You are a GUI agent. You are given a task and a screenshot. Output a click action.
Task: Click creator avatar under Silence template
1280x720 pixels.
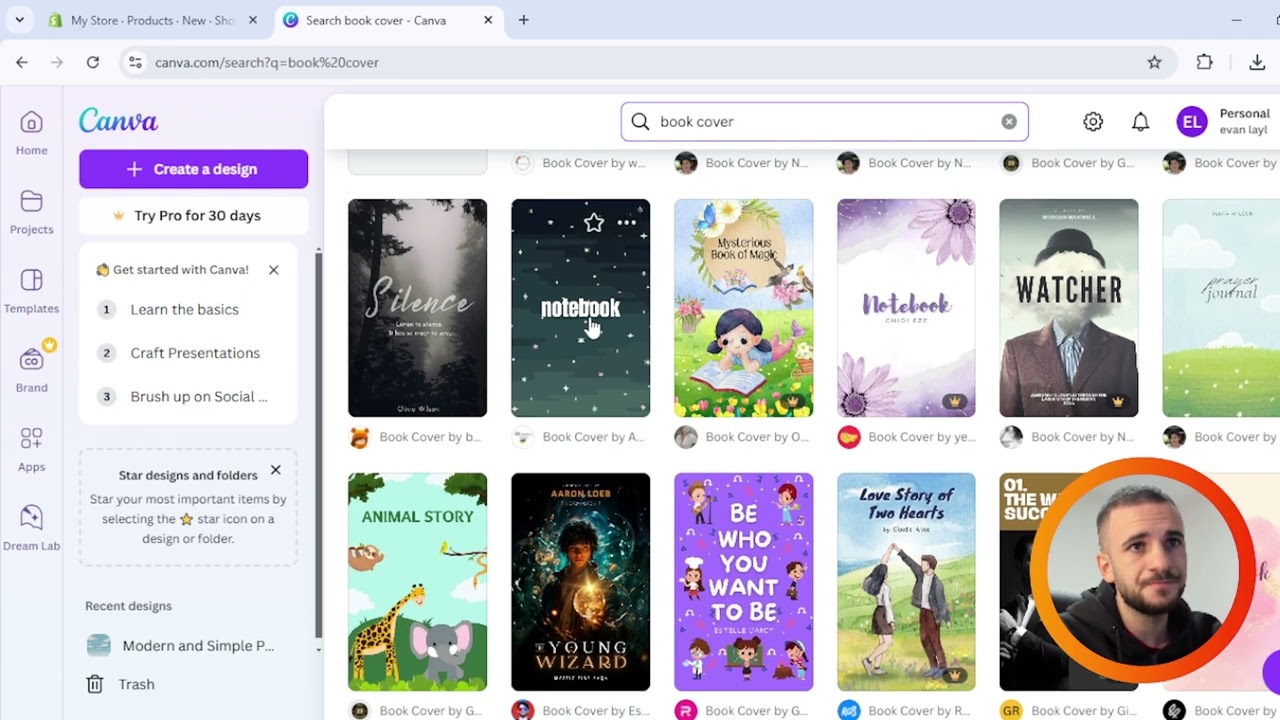359,437
